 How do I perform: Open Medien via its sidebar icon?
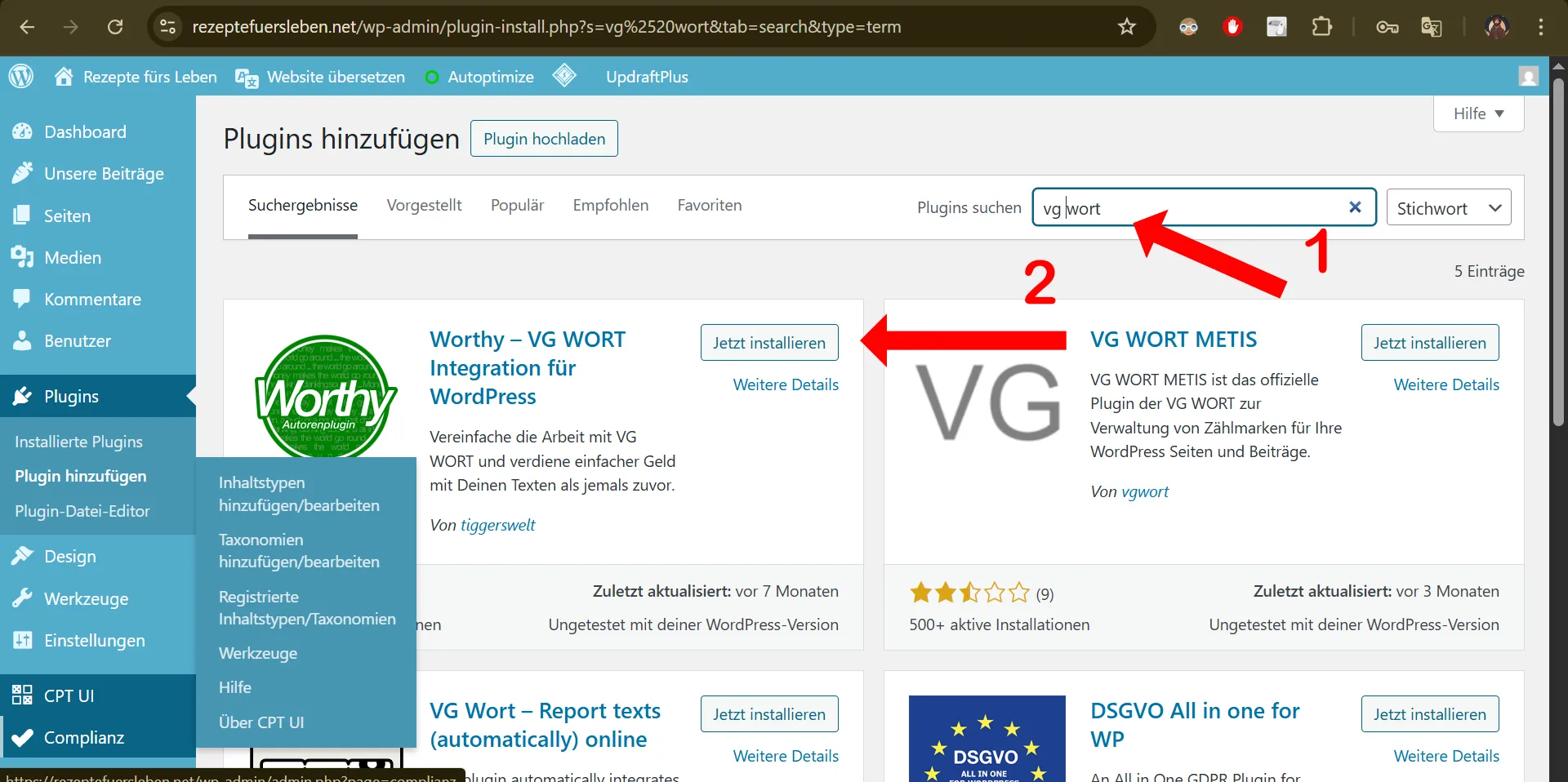[22, 257]
